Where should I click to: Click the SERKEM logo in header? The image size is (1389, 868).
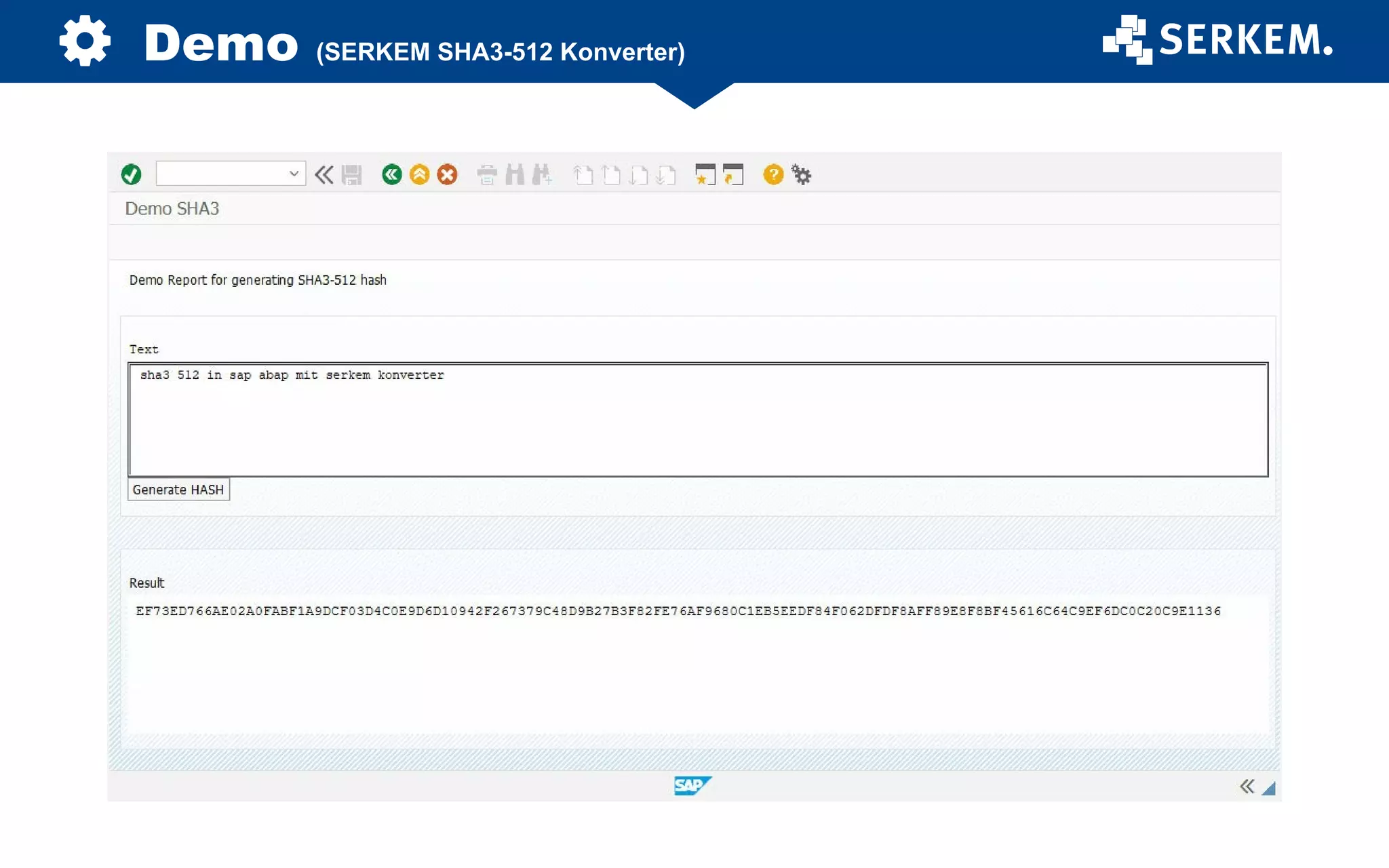tap(1217, 39)
